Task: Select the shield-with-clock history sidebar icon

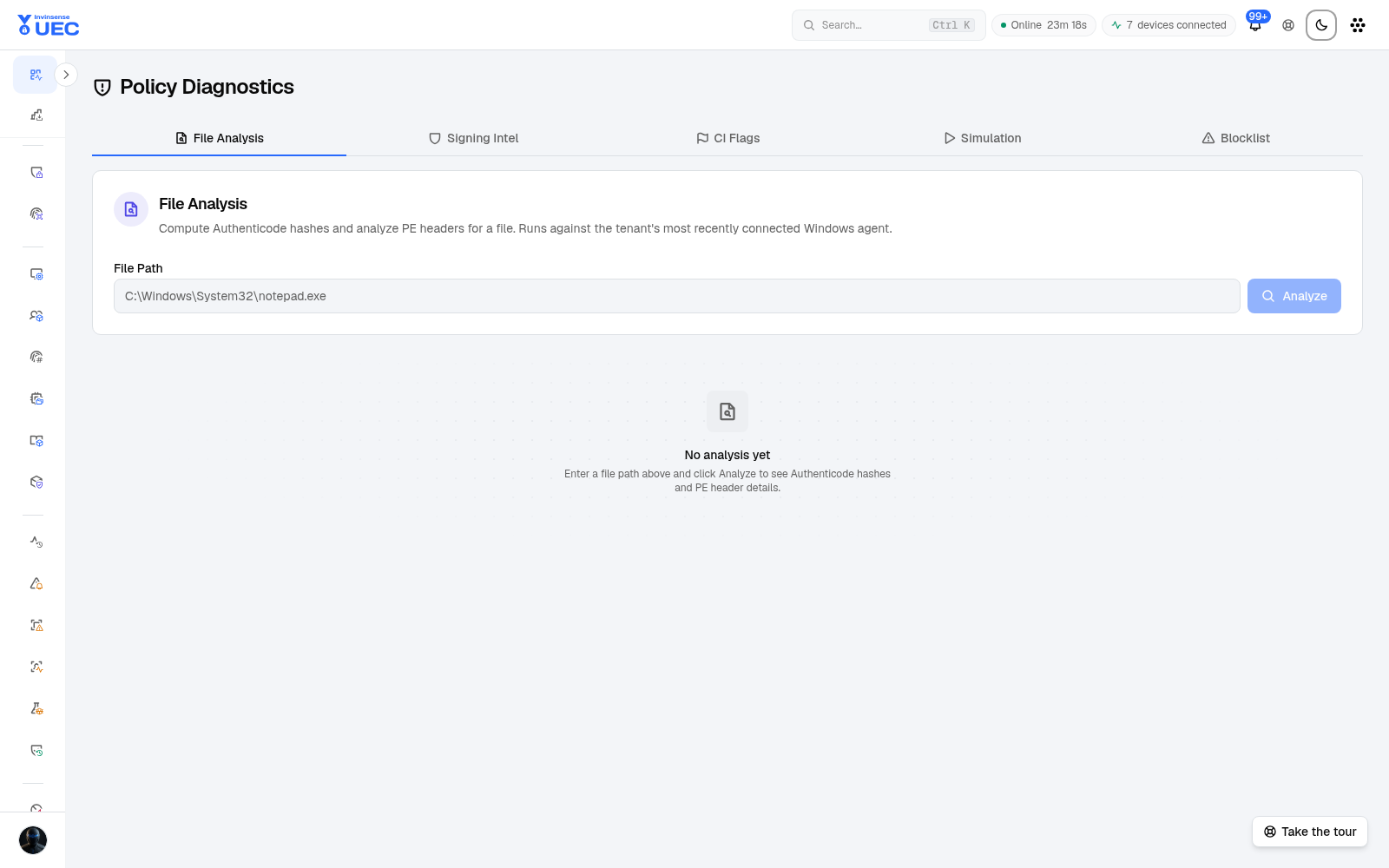Action: pos(36,750)
